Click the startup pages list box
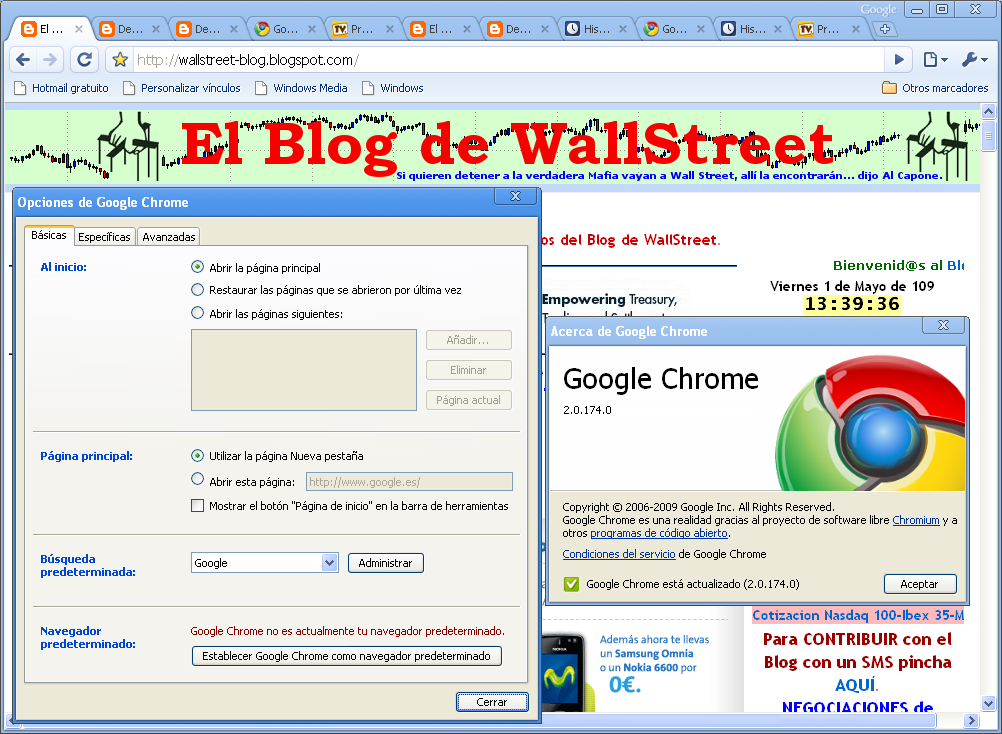The width and height of the screenshot is (1002, 734). click(x=304, y=370)
